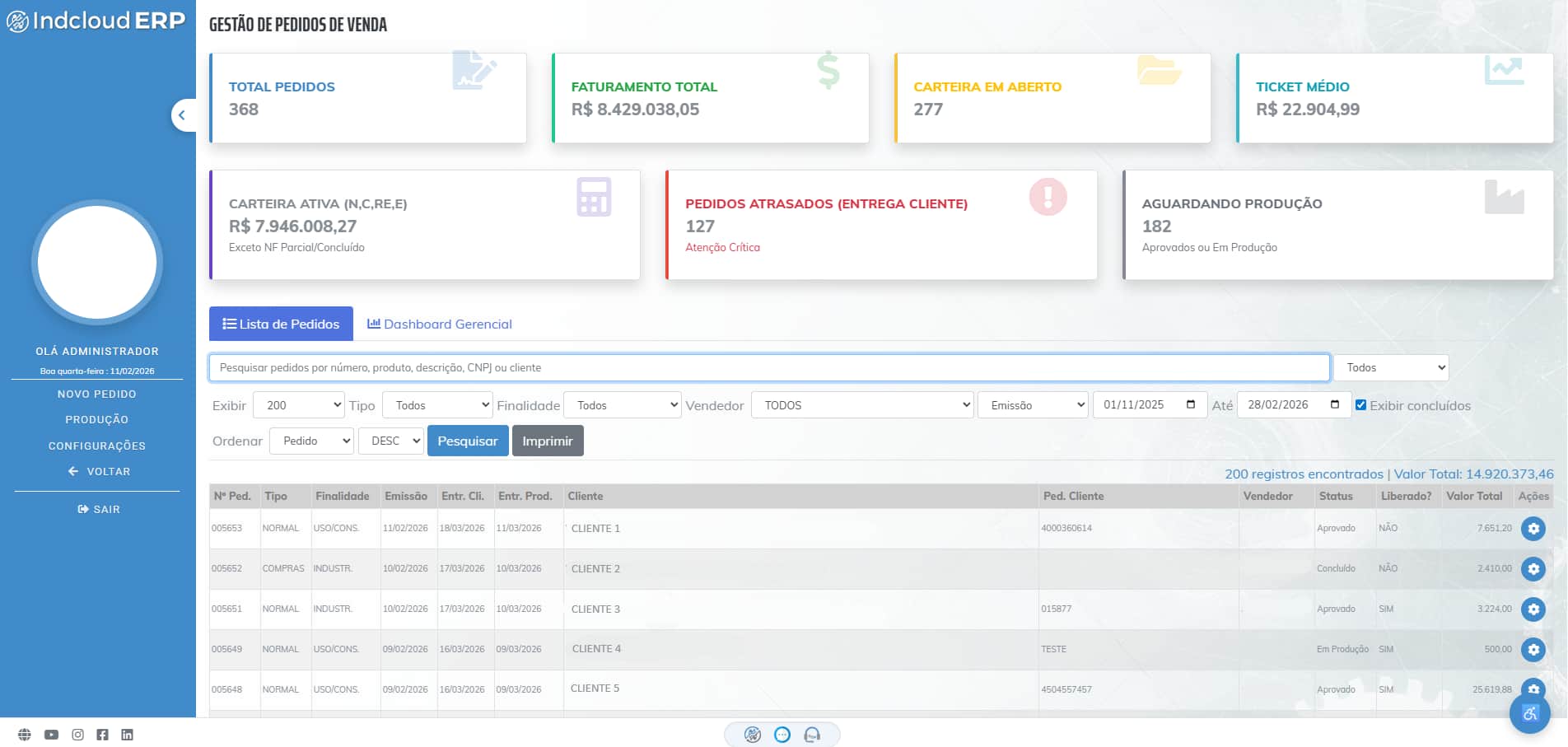Image resolution: width=1568 pixels, height=747 pixels.
Task: Go to Novo Pedido in sidebar
Action: pyautogui.click(x=97, y=394)
